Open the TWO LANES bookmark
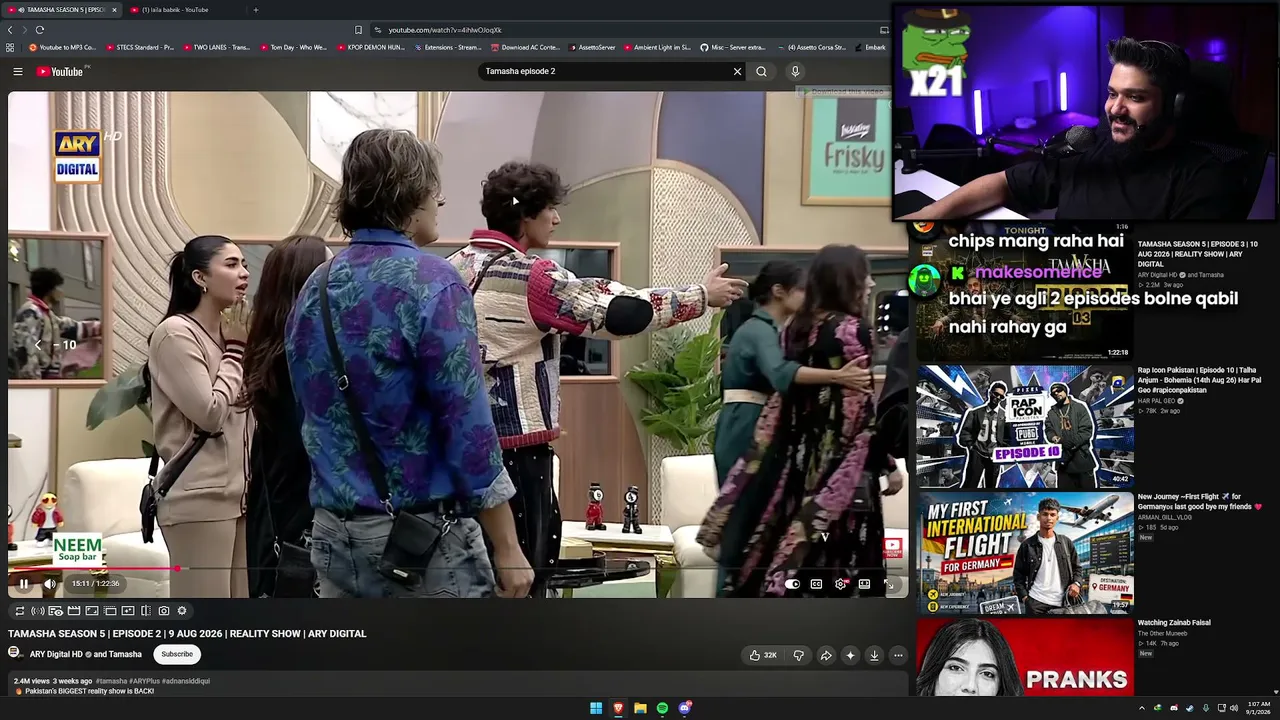Viewport: 1280px width, 720px height. click(215, 47)
